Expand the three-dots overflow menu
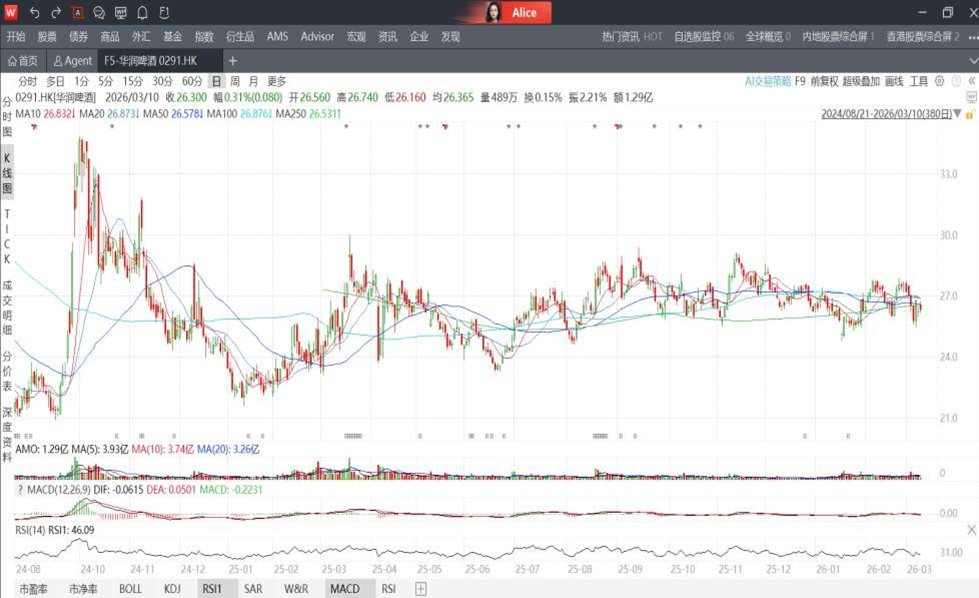Viewport: 979px width, 598px height. pos(969,37)
